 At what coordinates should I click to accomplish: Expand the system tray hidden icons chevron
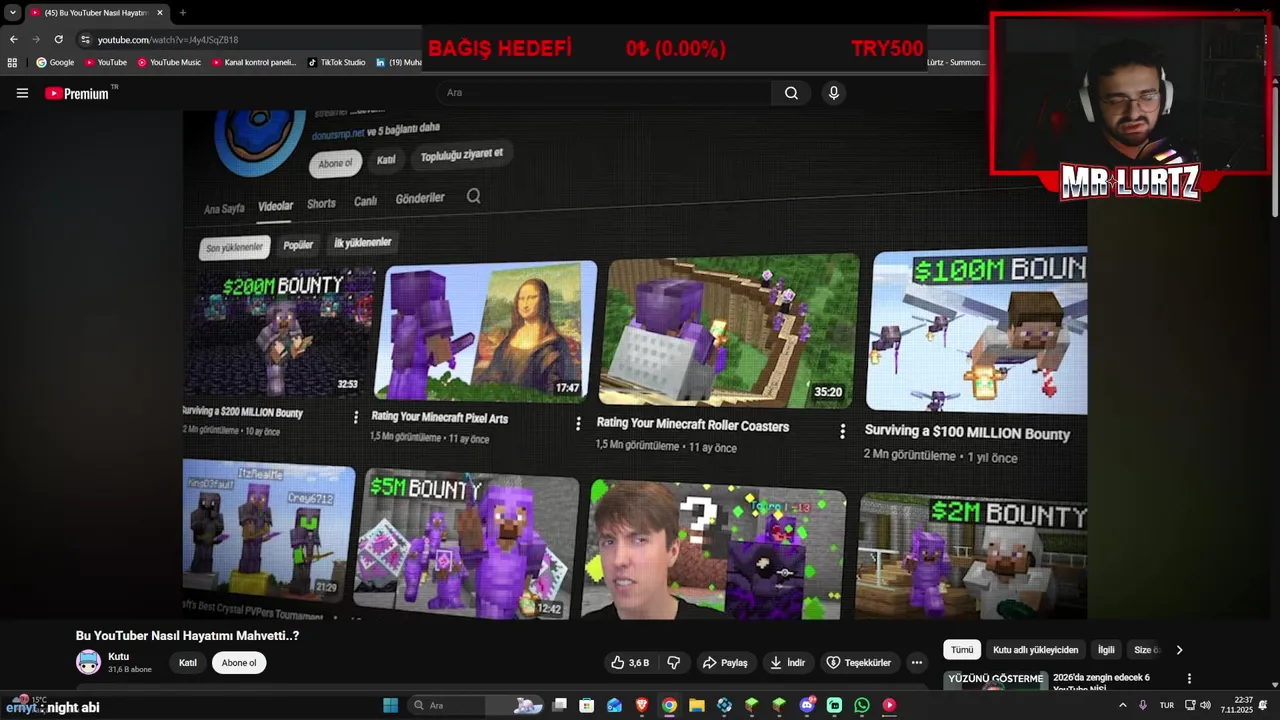1122,705
